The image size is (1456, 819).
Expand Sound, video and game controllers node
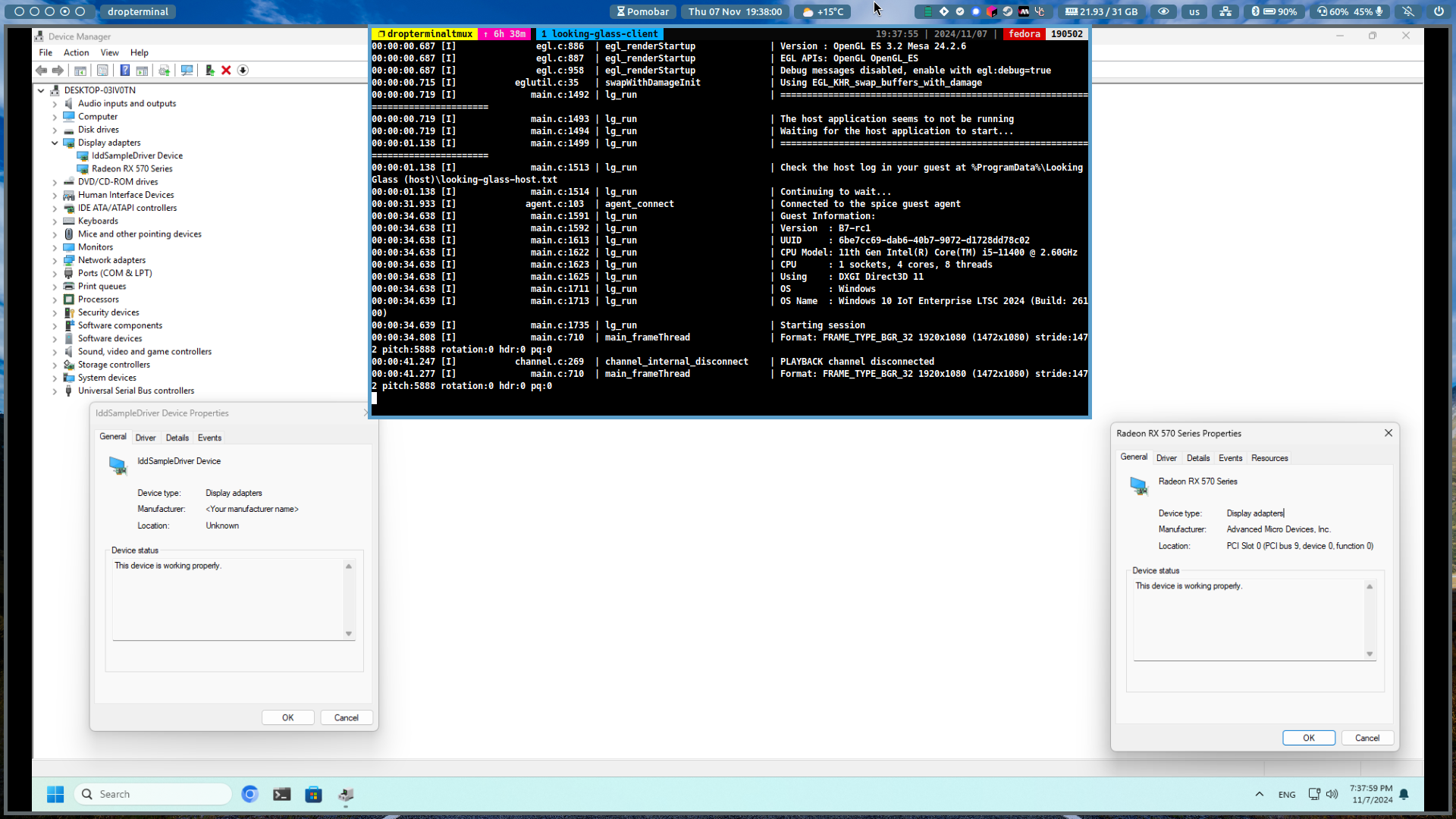(x=55, y=352)
